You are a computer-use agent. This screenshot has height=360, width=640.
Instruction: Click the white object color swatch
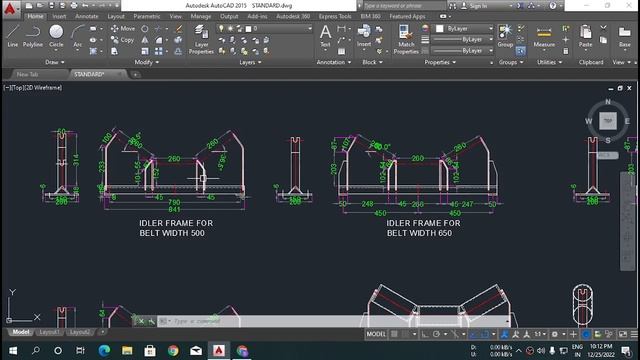pos(440,29)
